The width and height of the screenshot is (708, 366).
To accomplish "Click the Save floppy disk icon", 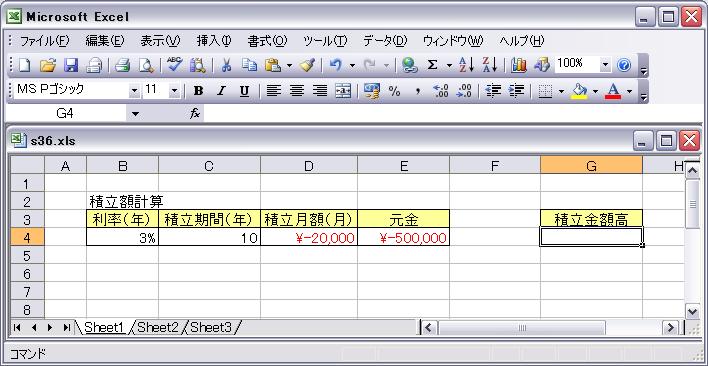I will tap(71, 65).
